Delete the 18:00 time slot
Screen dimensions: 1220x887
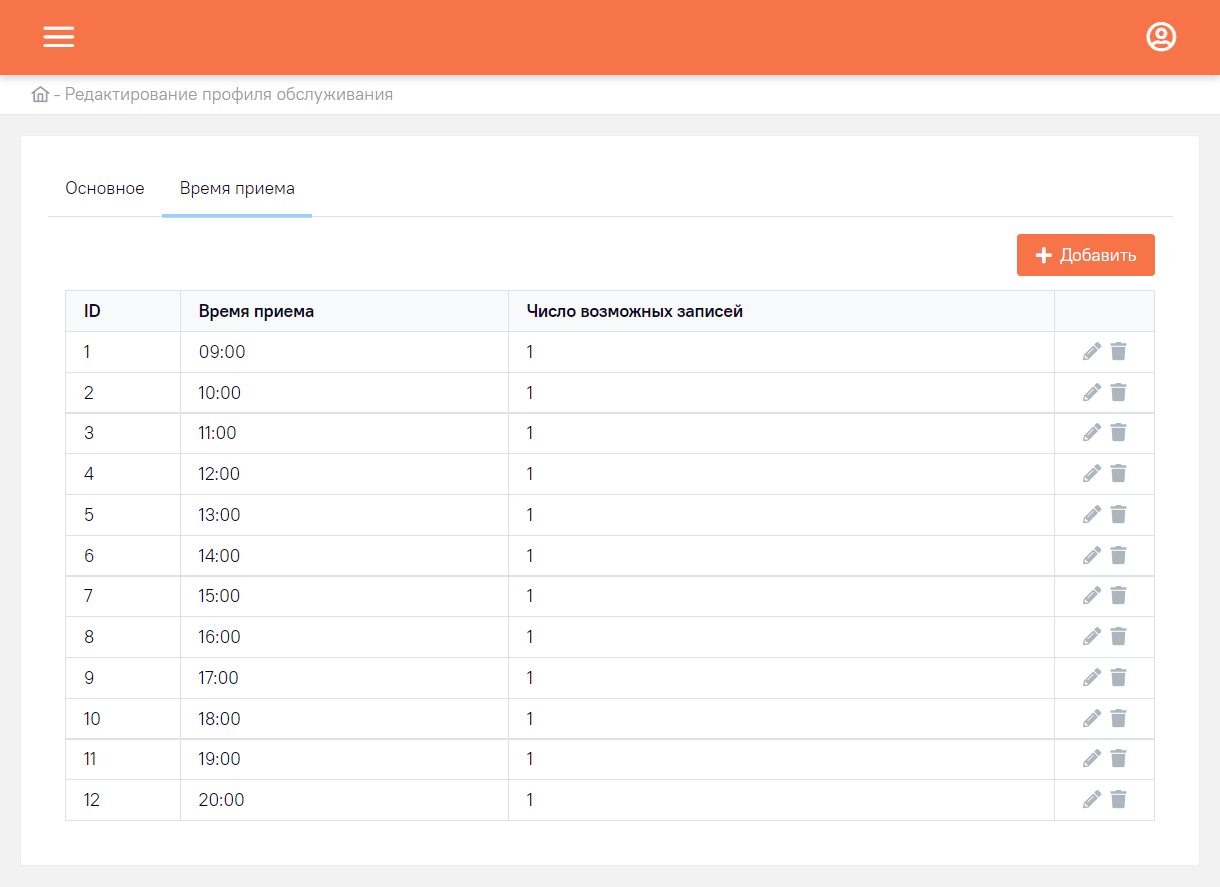[x=1118, y=719]
